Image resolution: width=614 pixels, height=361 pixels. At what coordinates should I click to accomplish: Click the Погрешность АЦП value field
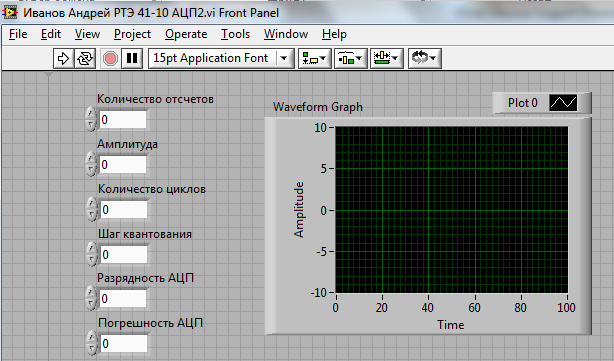123,344
